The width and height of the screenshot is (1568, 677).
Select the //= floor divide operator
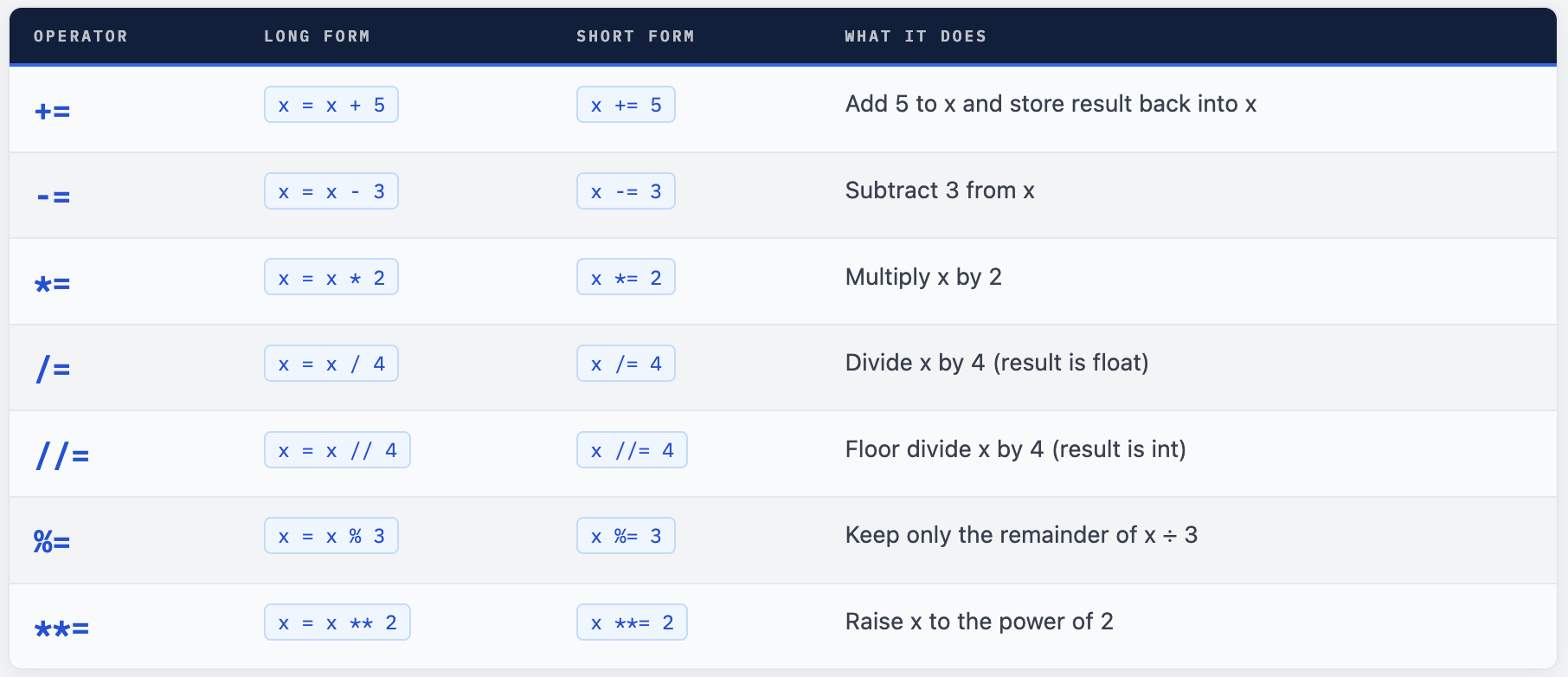point(62,455)
